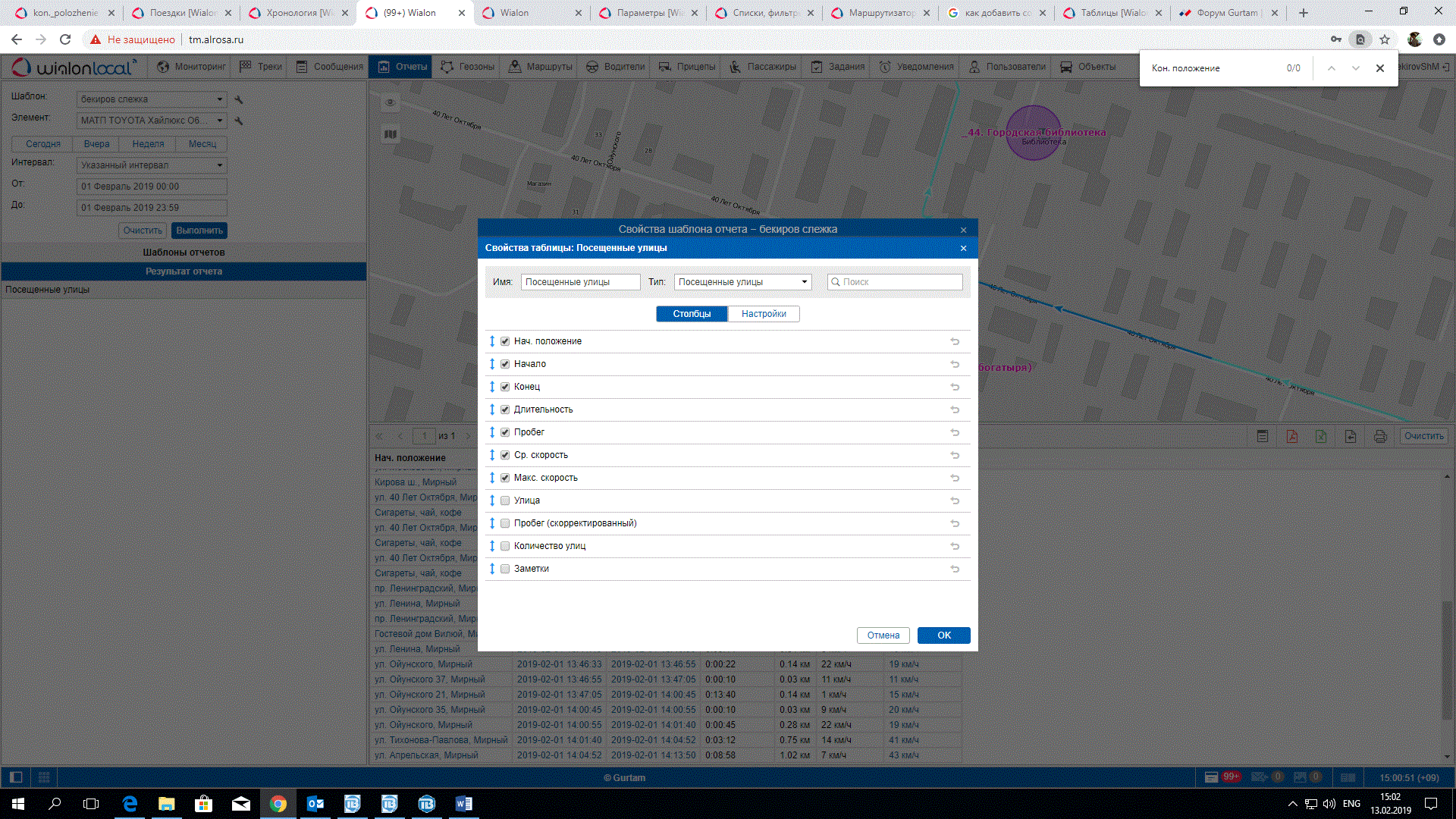
Task: Click the PDF export icon
Action: [x=1291, y=436]
